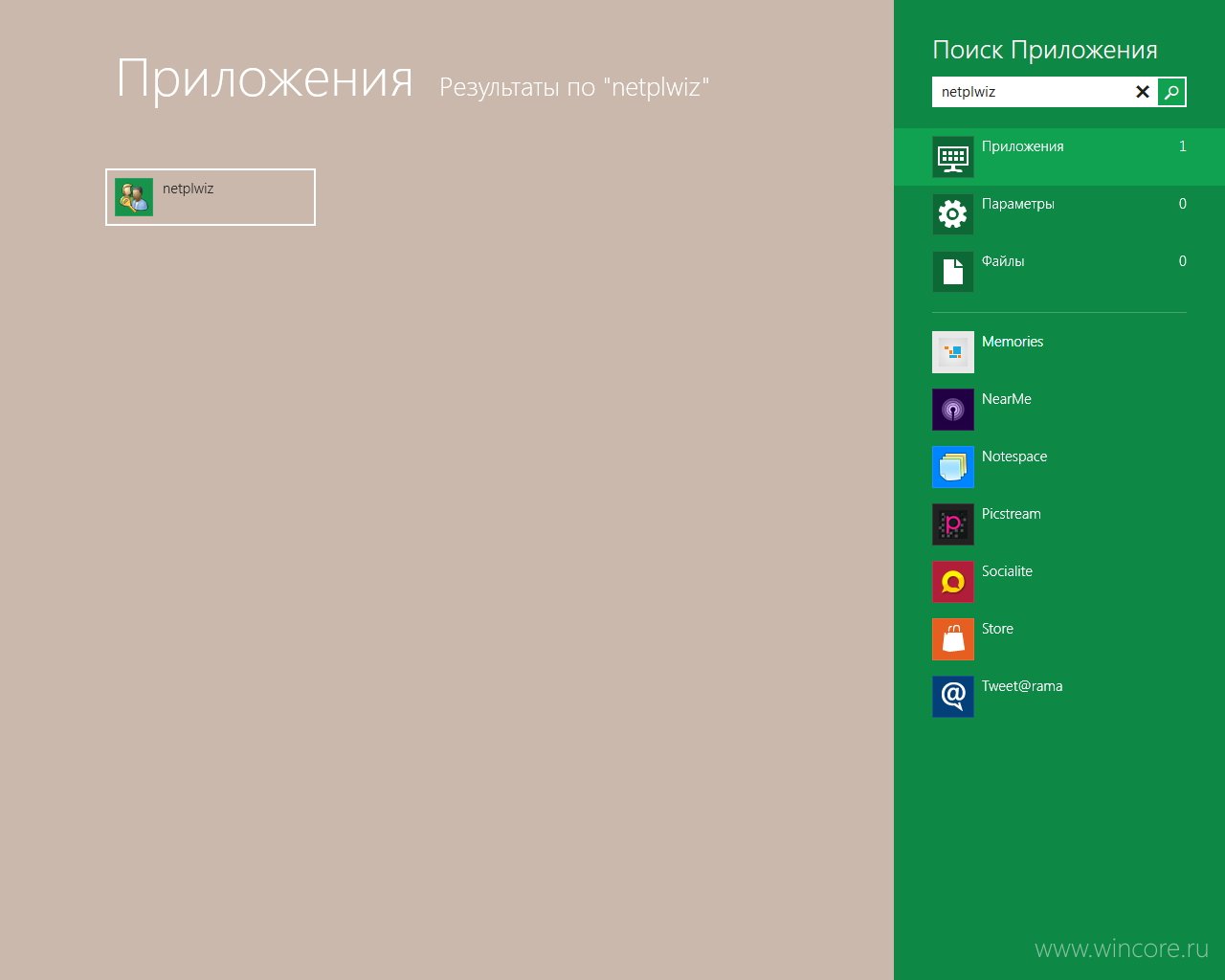Open the Store shopping bag icon
The height and width of the screenshot is (980, 1225).
[953, 639]
